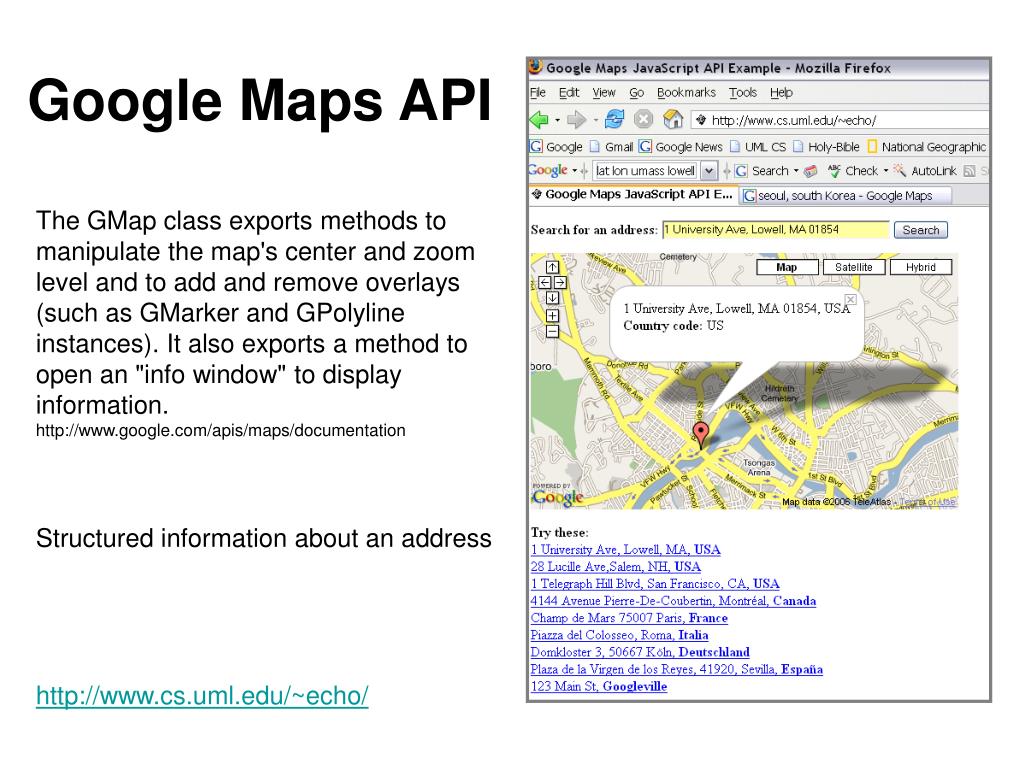Image resolution: width=1024 pixels, height=768 pixels.
Task: Pan the map left with the arrow control
Action: 545,282
